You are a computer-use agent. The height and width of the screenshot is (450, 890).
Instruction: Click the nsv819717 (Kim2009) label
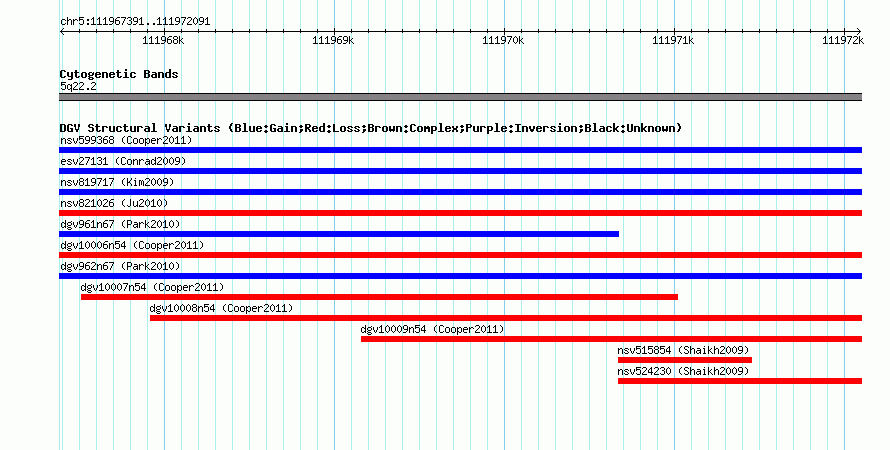[x=117, y=182]
